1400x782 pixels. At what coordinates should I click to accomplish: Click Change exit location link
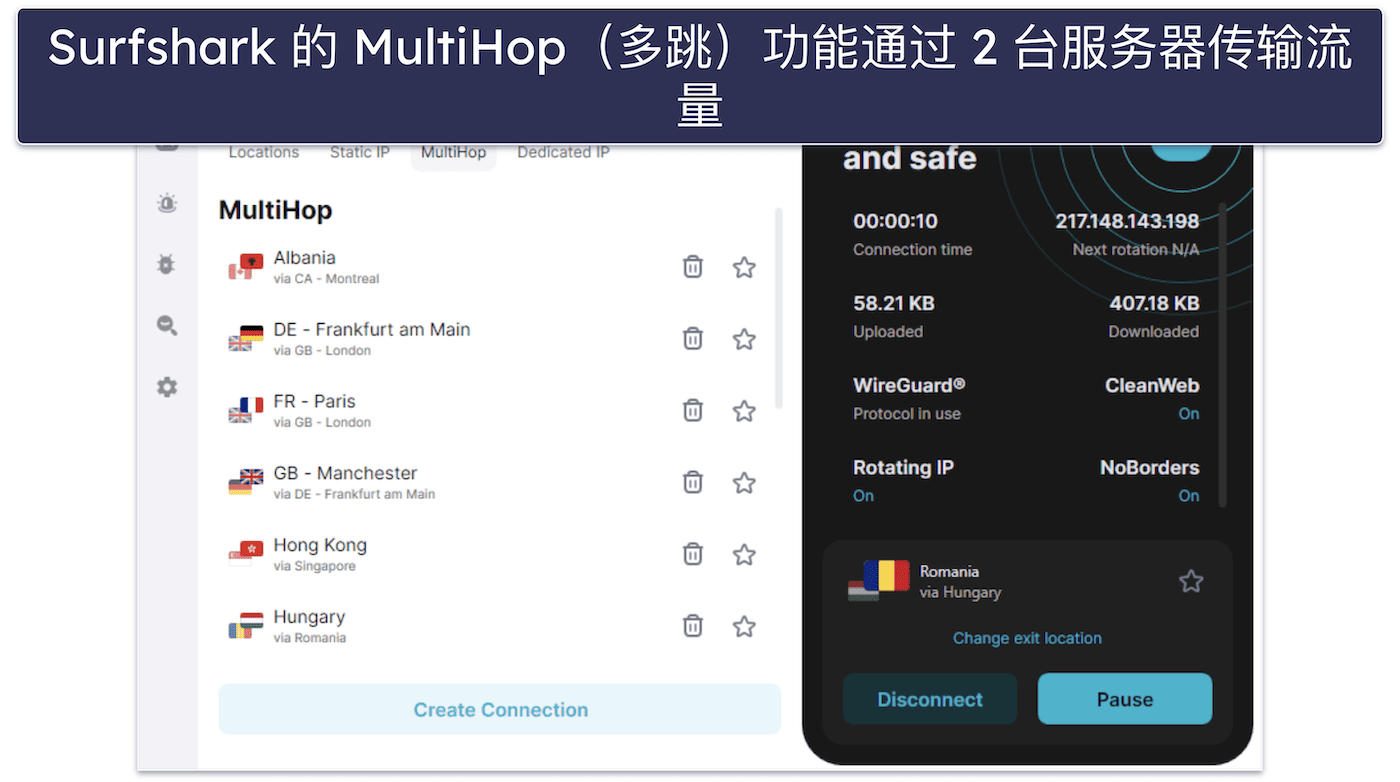click(1027, 638)
